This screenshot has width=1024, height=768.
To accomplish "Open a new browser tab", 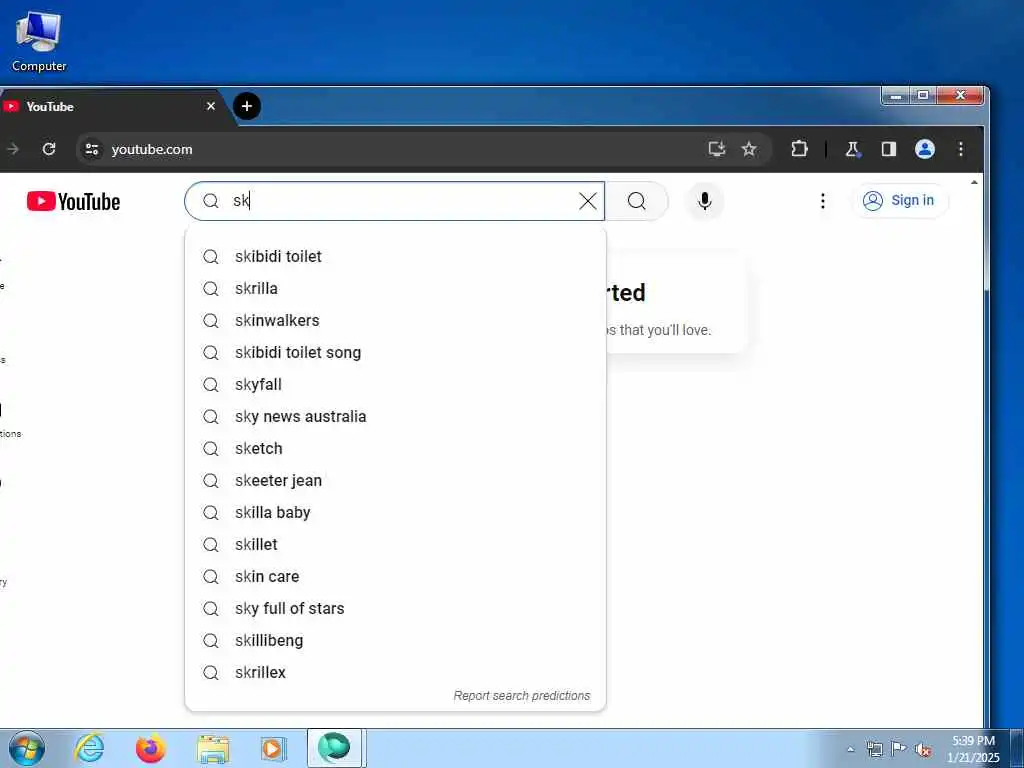I will pos(246,106).
